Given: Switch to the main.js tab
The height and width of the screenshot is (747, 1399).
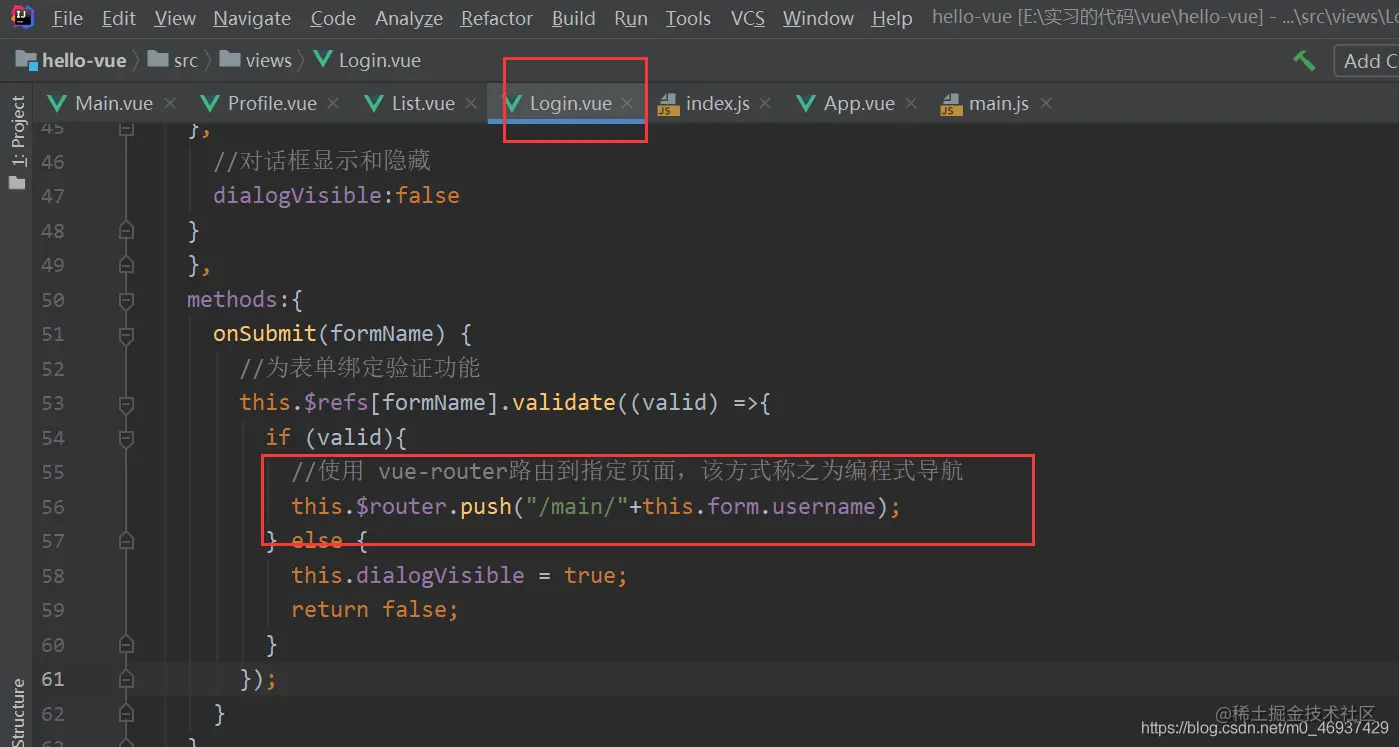Looking at the screenshot, I should coord(998,103).
